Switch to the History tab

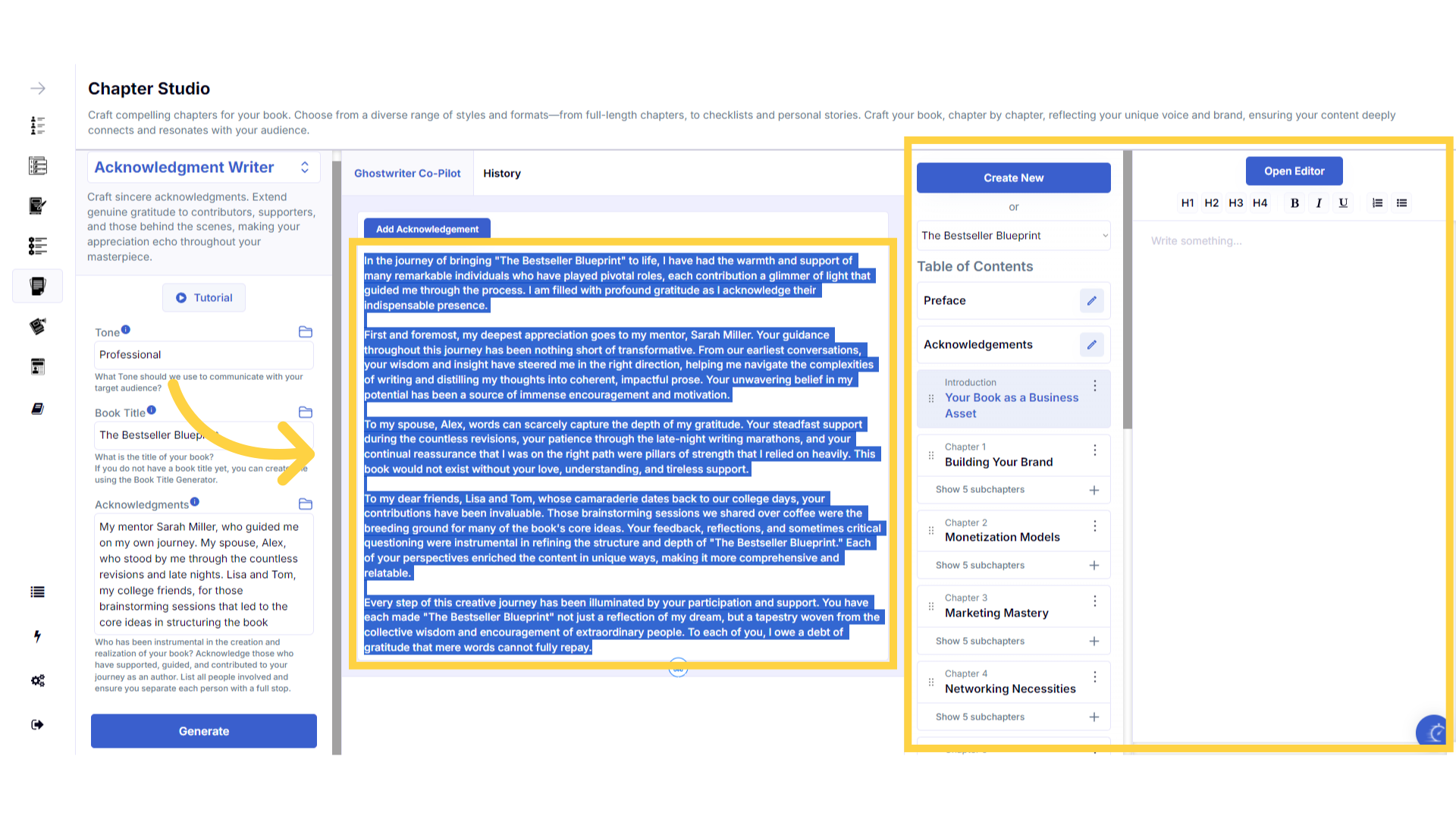coord(502,174)
